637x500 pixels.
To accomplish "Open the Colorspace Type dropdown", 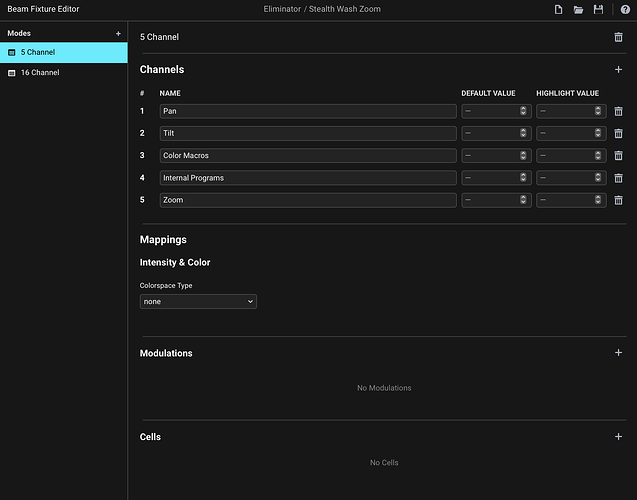I will coord(198,301).
